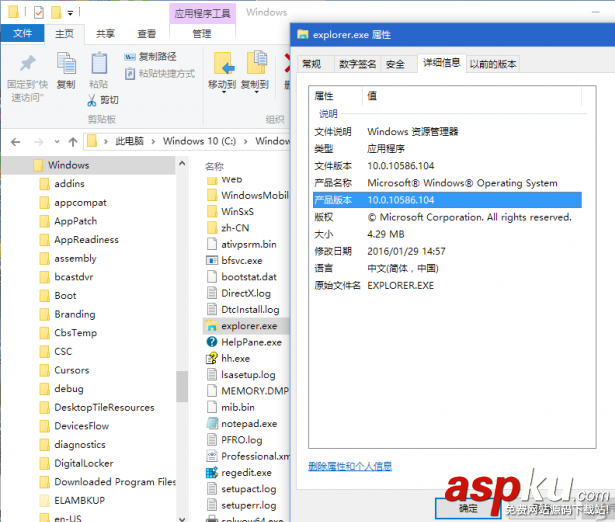Switch to the Share (共享) ribbon tab

[106, 34]
